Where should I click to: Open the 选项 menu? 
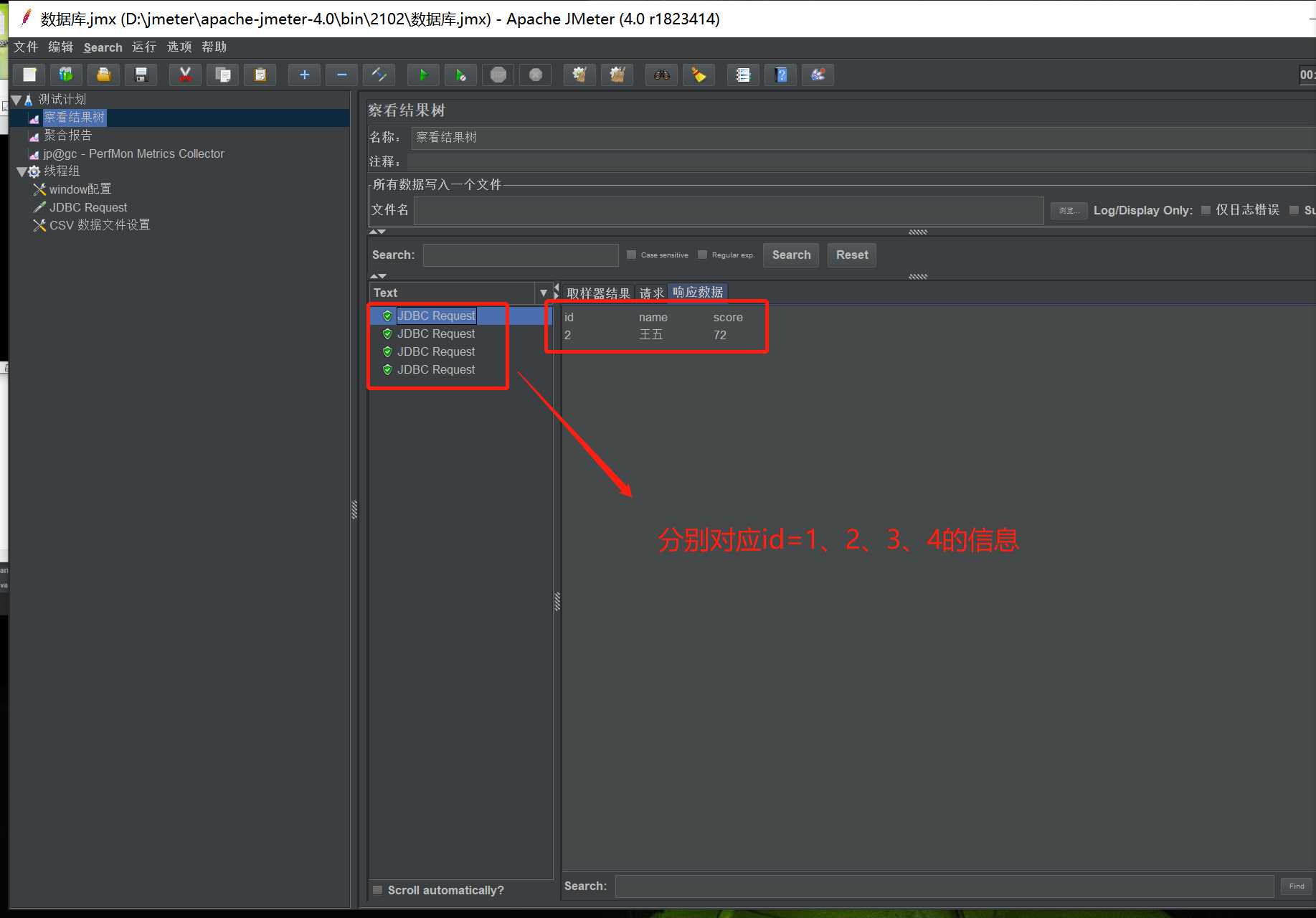click(x=179, y=47)
